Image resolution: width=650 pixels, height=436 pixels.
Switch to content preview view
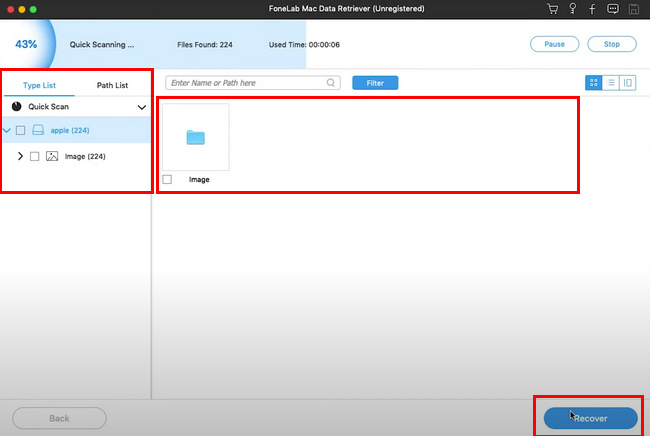[628, 83]
